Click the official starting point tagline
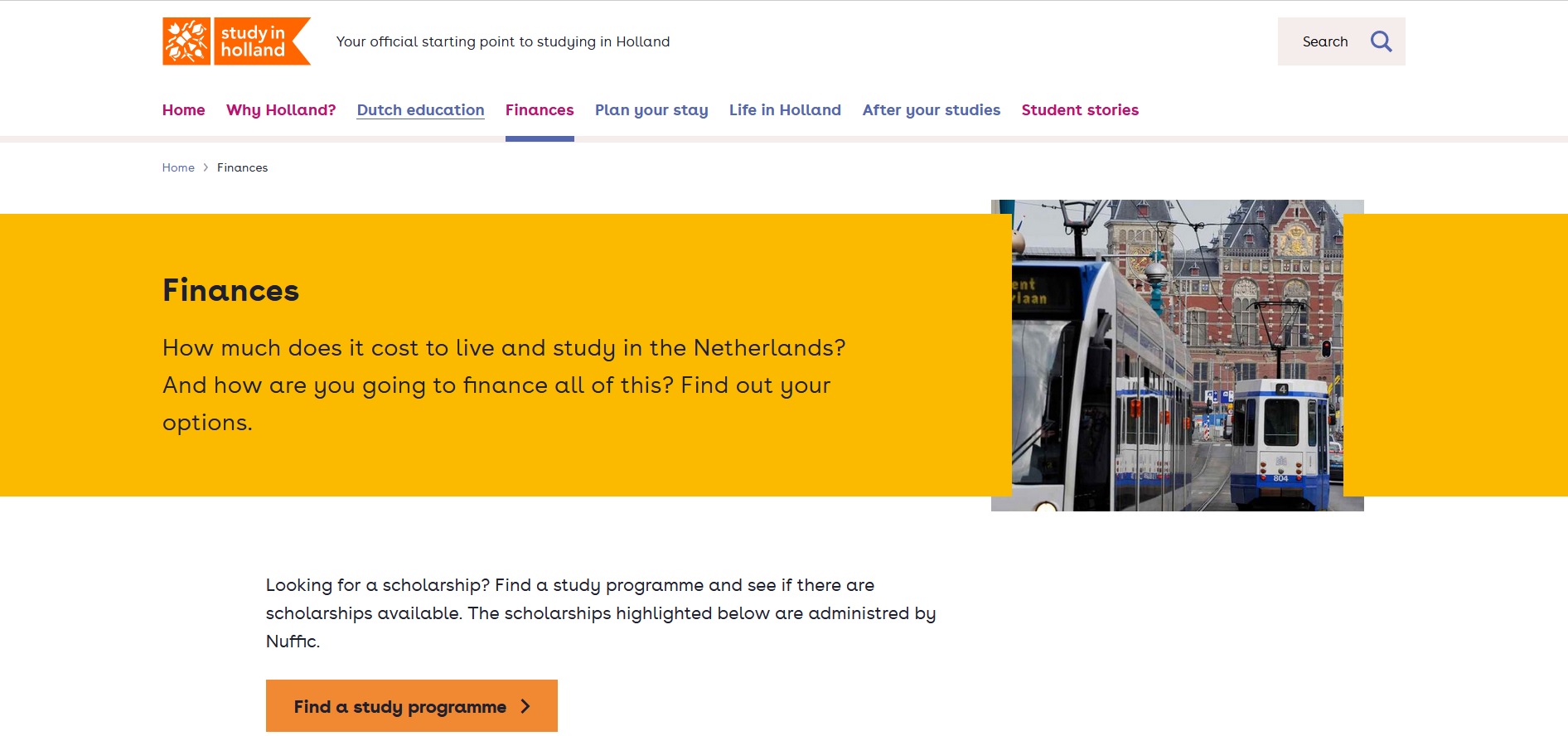The height and width of the screenshot is (736, 1568). (x=502, y=41)
